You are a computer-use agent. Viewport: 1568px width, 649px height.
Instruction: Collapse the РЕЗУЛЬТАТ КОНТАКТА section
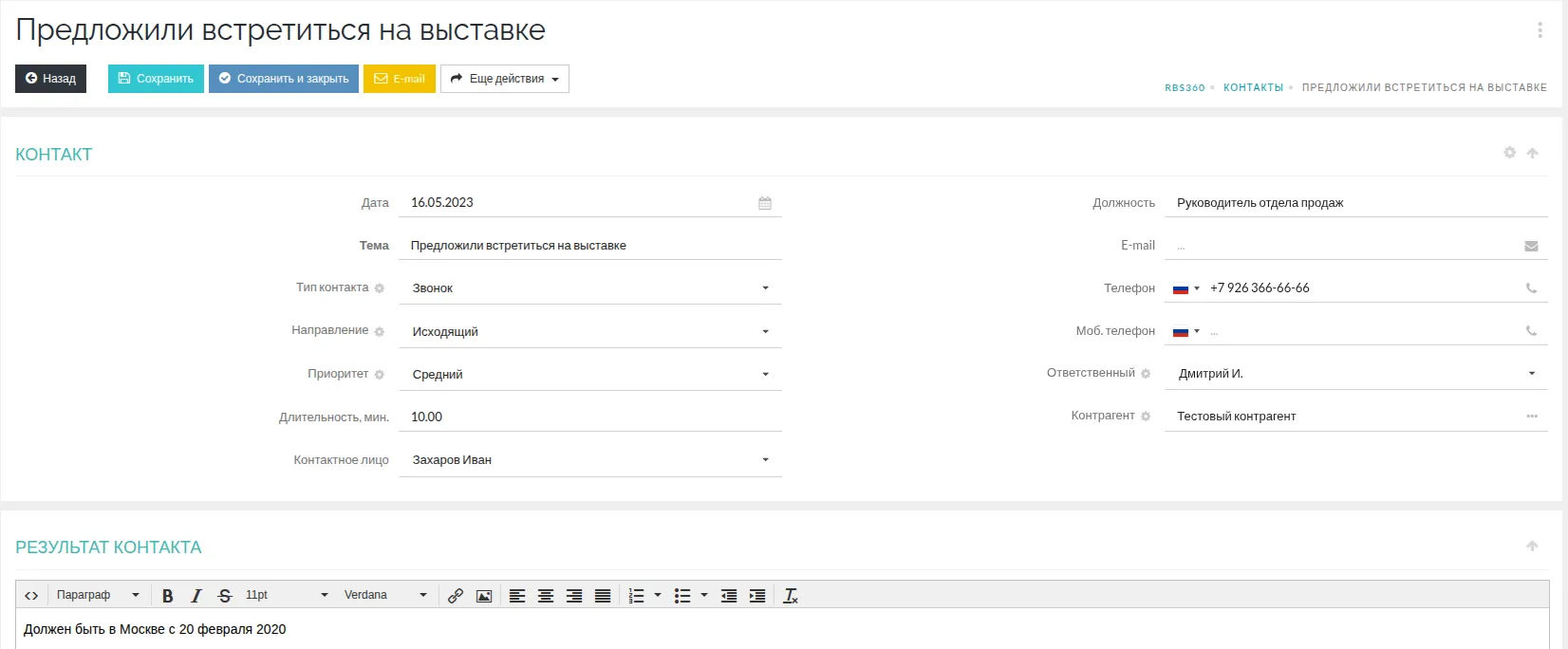1532,546
